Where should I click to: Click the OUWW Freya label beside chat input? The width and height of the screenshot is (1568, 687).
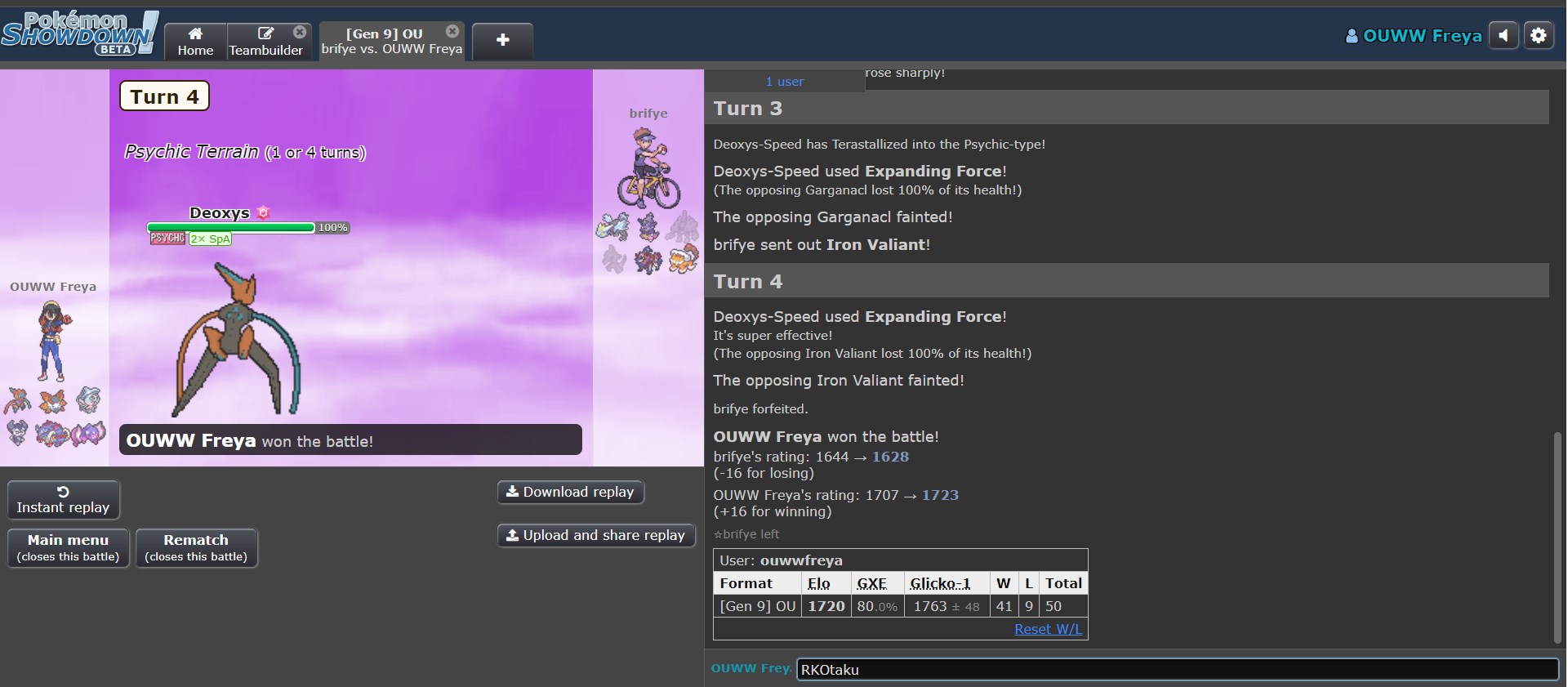click(751, 668)
